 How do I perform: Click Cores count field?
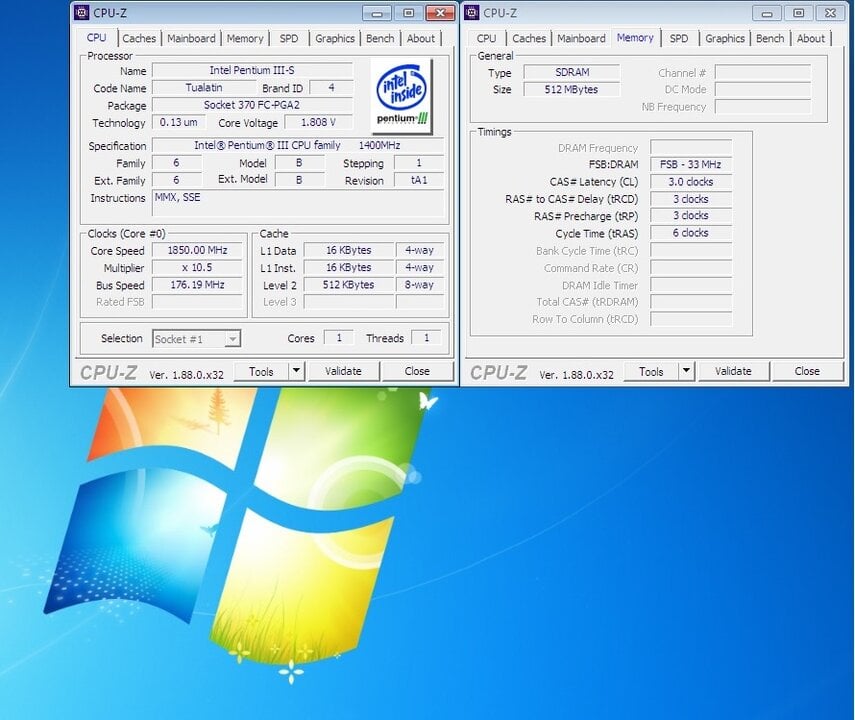coord(339,338)
